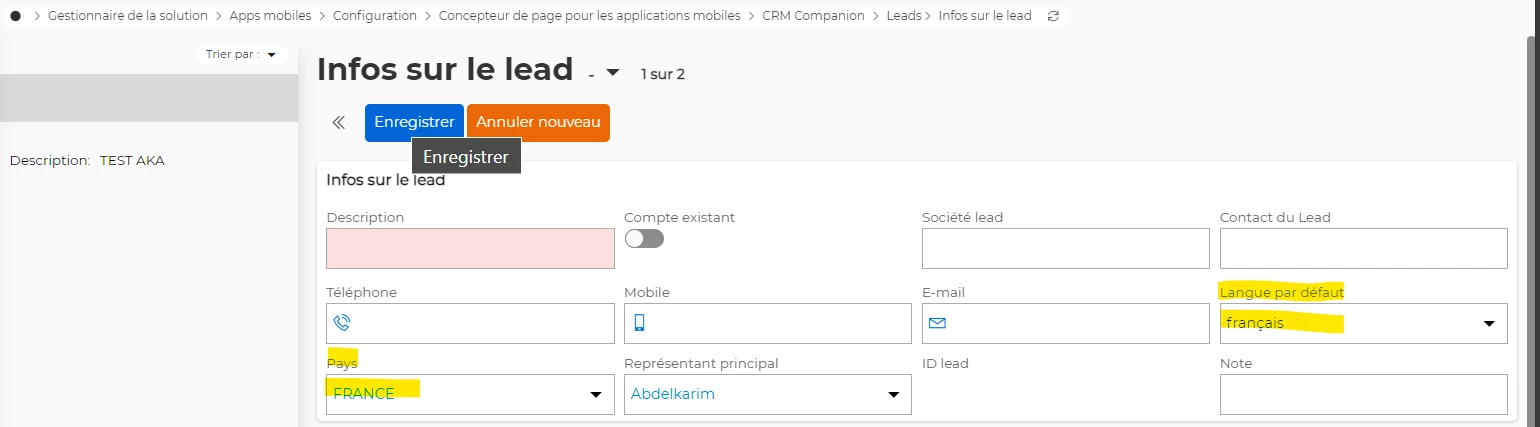The width and height of the screenshot is (1540, 427).
Task: Open the Apps mobiles breadcrumb
Action: tap(270, 16)
